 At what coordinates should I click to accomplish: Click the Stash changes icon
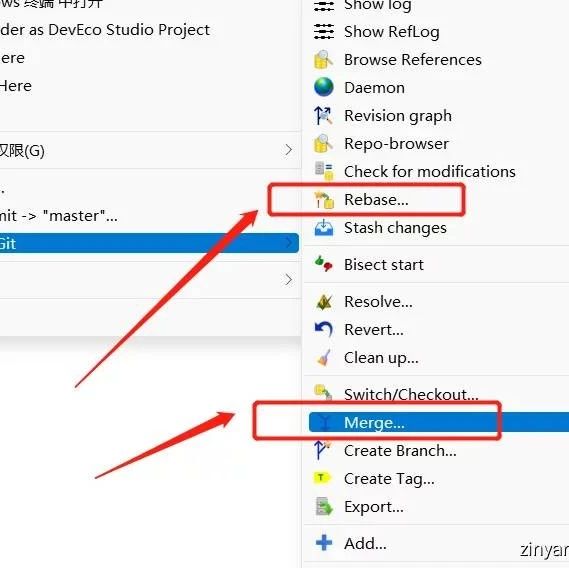click(324, 228)
